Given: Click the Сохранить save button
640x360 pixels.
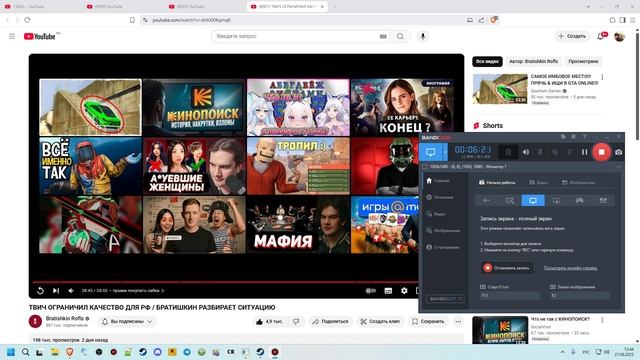Looking at the screenshot, I should (x=428, y=322).
